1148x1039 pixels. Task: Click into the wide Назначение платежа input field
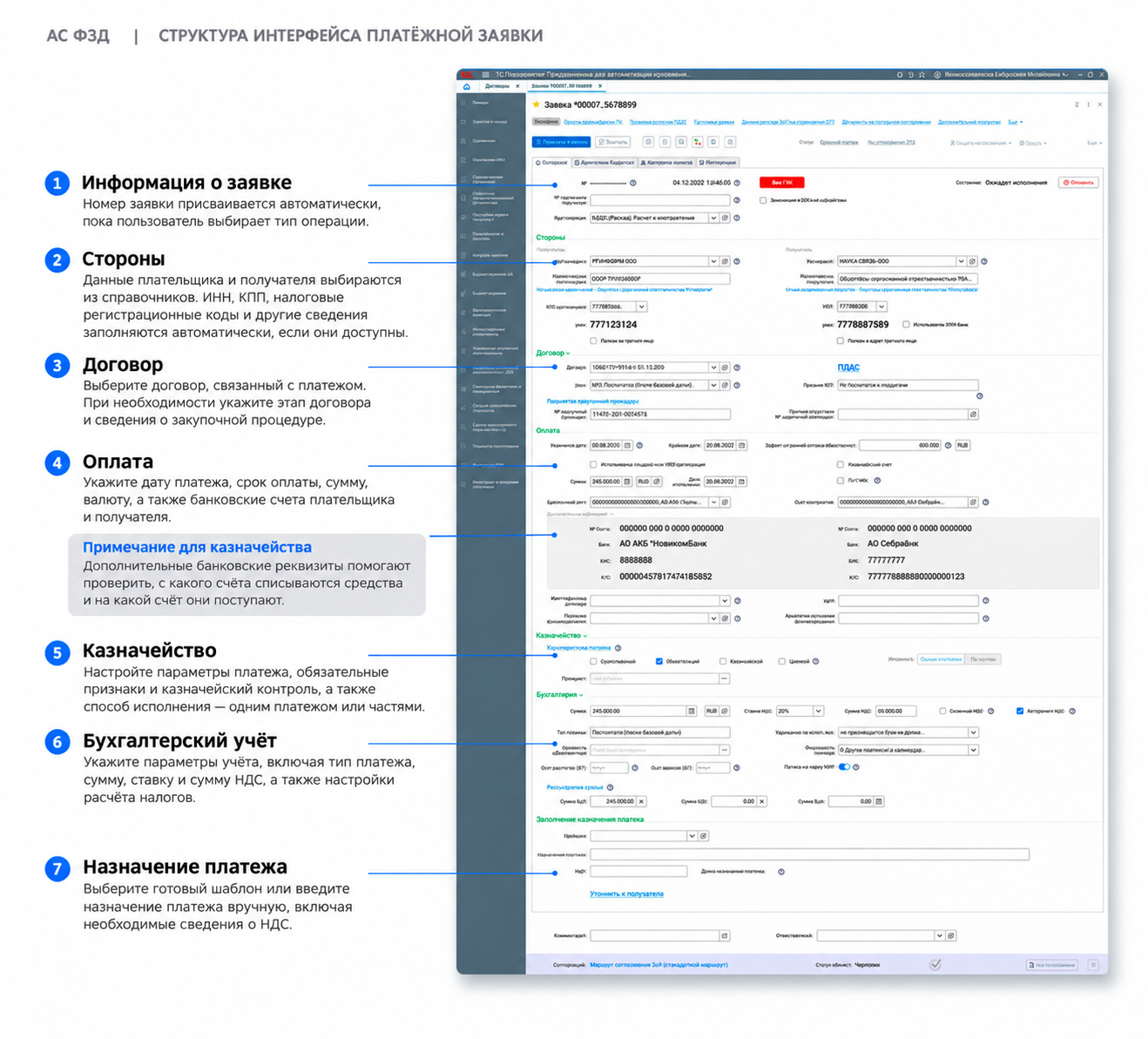(809, 854)
